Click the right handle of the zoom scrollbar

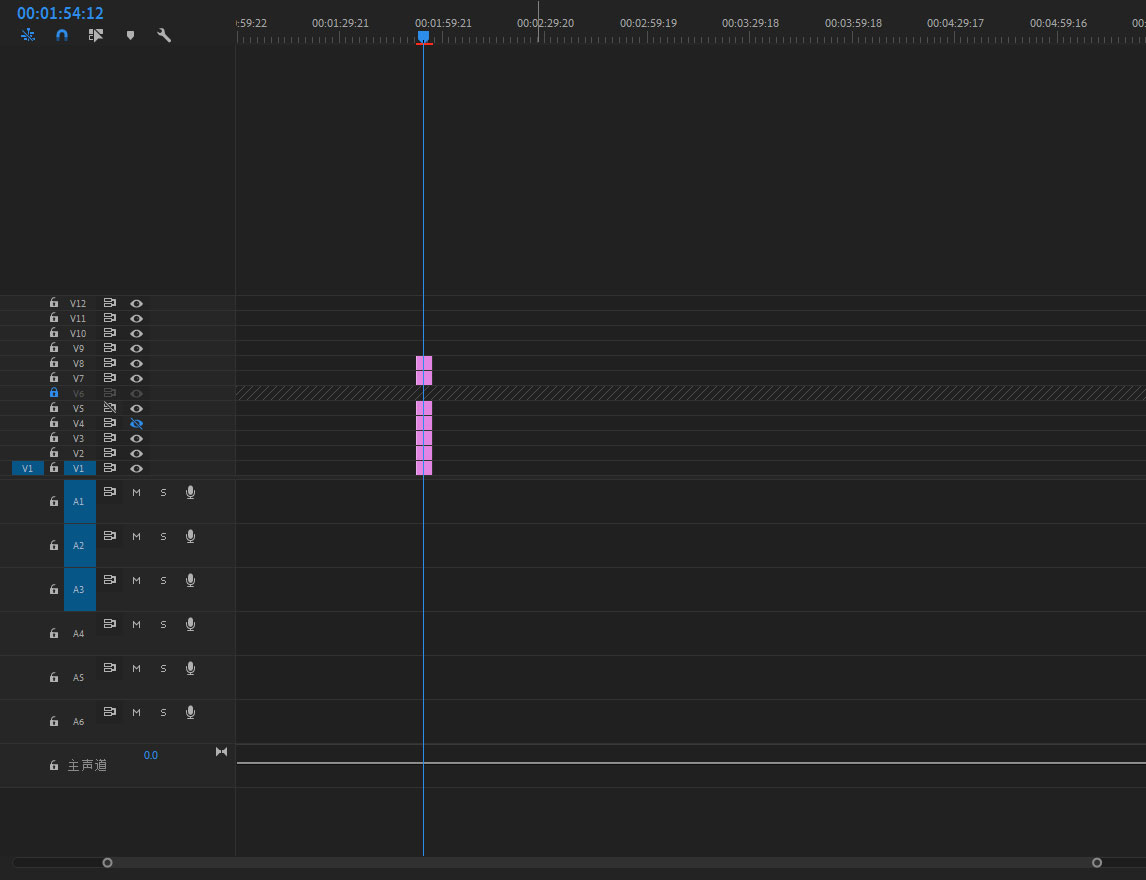1097,862
